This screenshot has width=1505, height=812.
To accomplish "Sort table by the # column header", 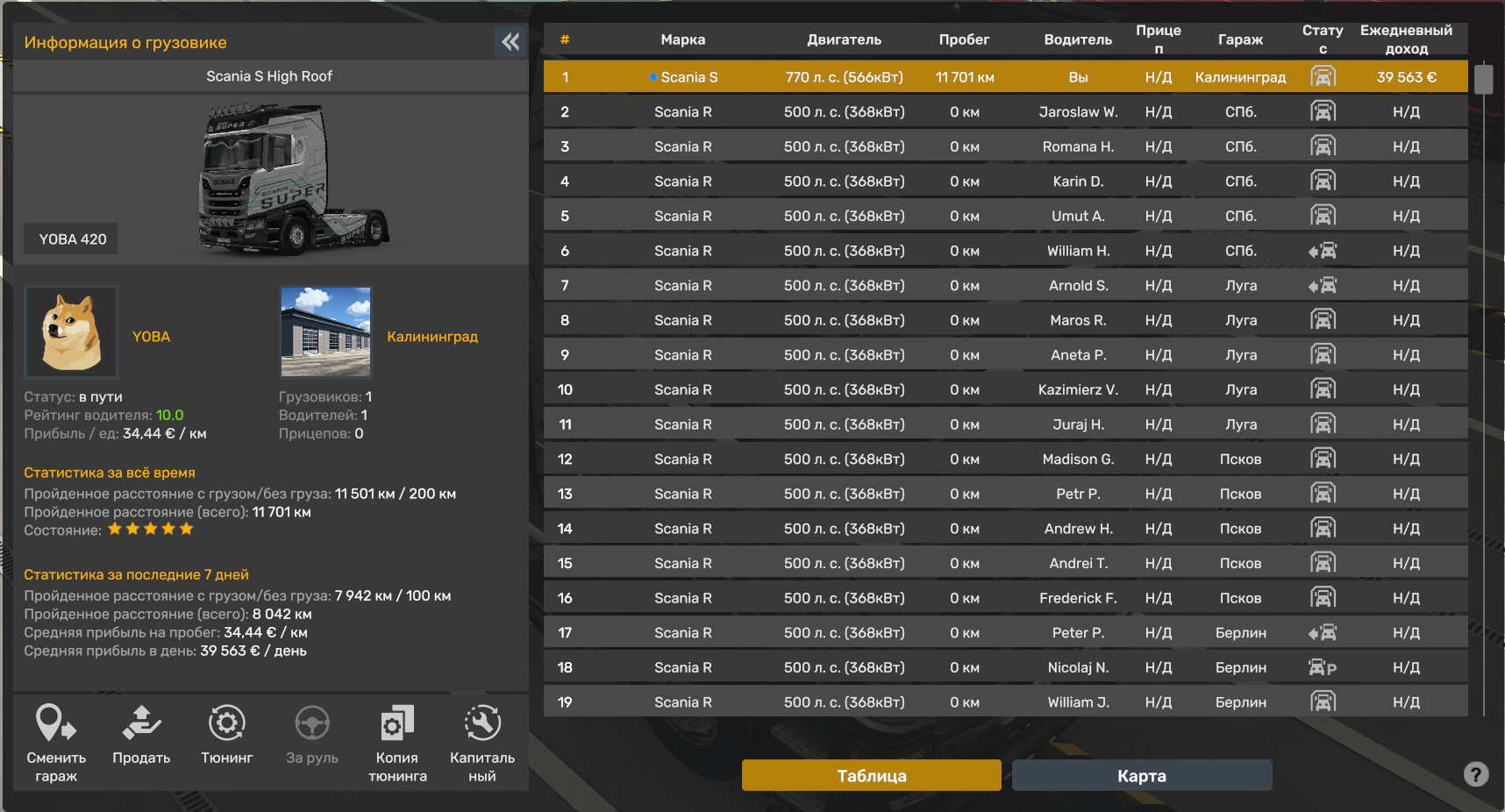I will pyautogui.click(x=565, y=39).
